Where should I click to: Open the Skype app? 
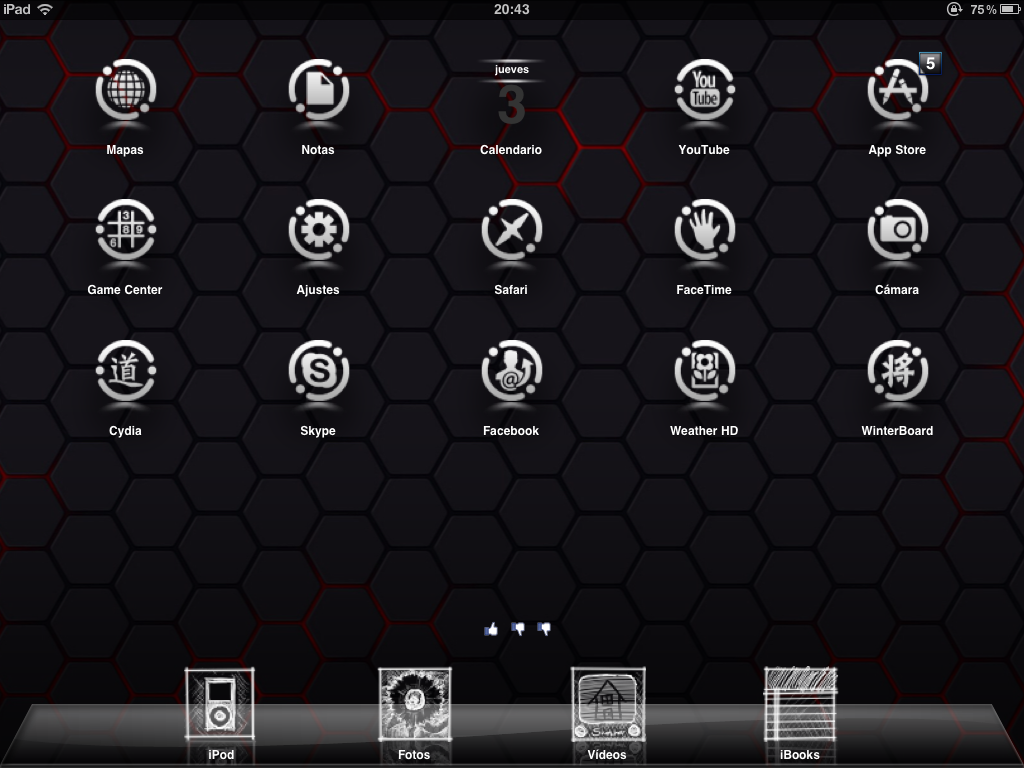tap(318, 372)
